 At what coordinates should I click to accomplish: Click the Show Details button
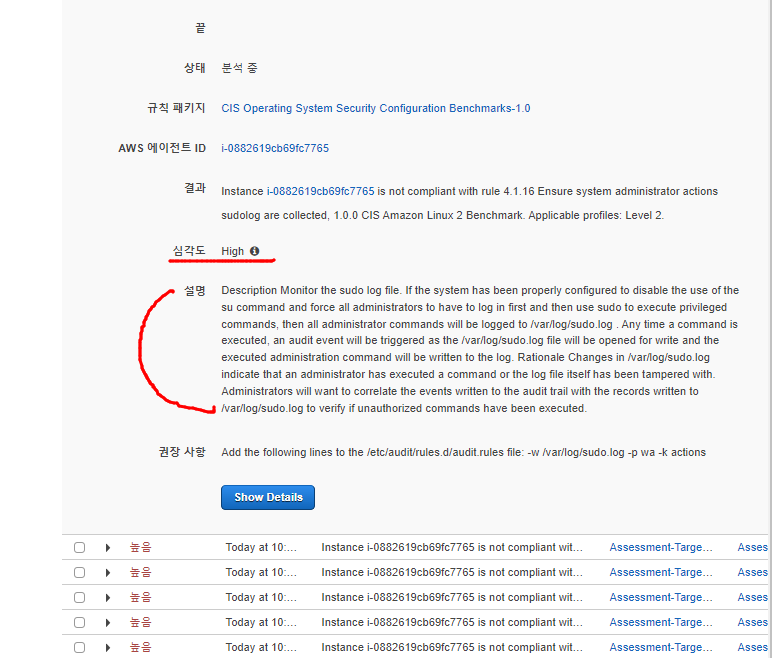268,497
